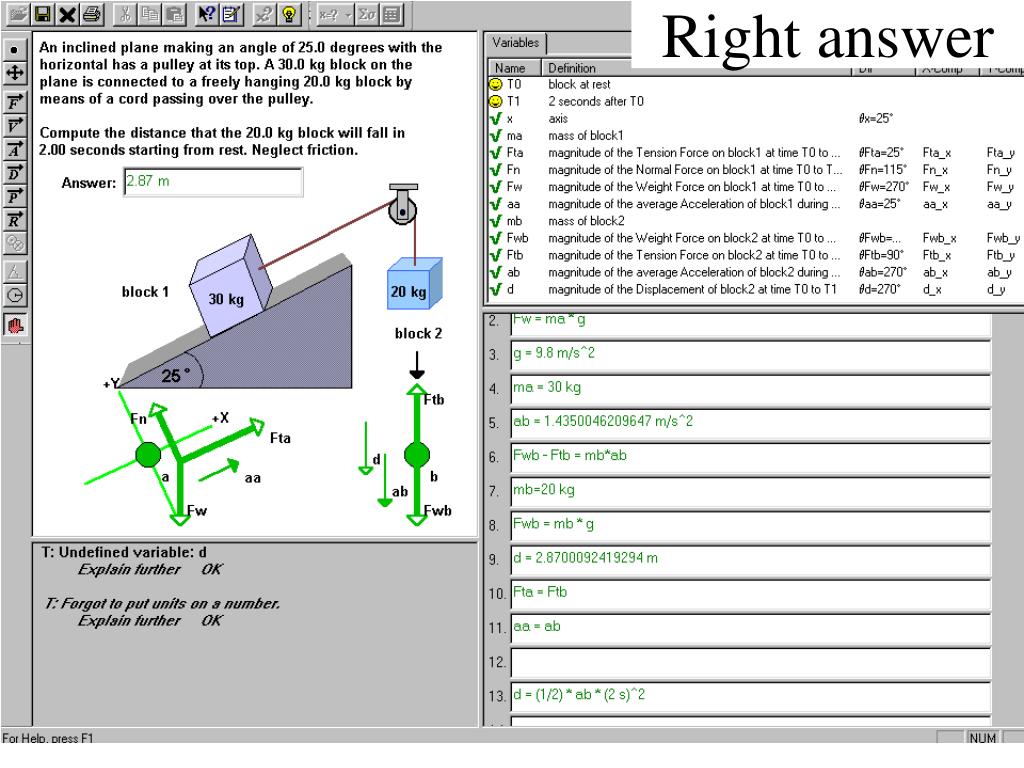Select ab average Acceleration of block2 row
The width and height of the screenshot is (1024, 768).
pyautogui.click(x=754, y=272)
